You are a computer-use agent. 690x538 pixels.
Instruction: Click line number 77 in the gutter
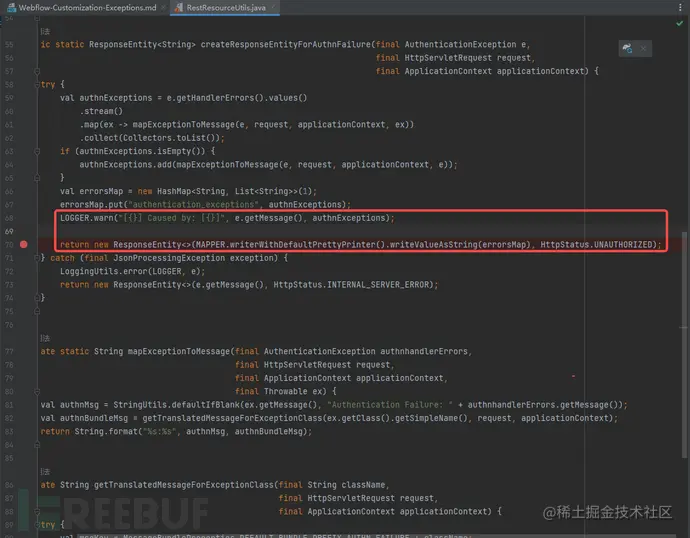(9, 351)
